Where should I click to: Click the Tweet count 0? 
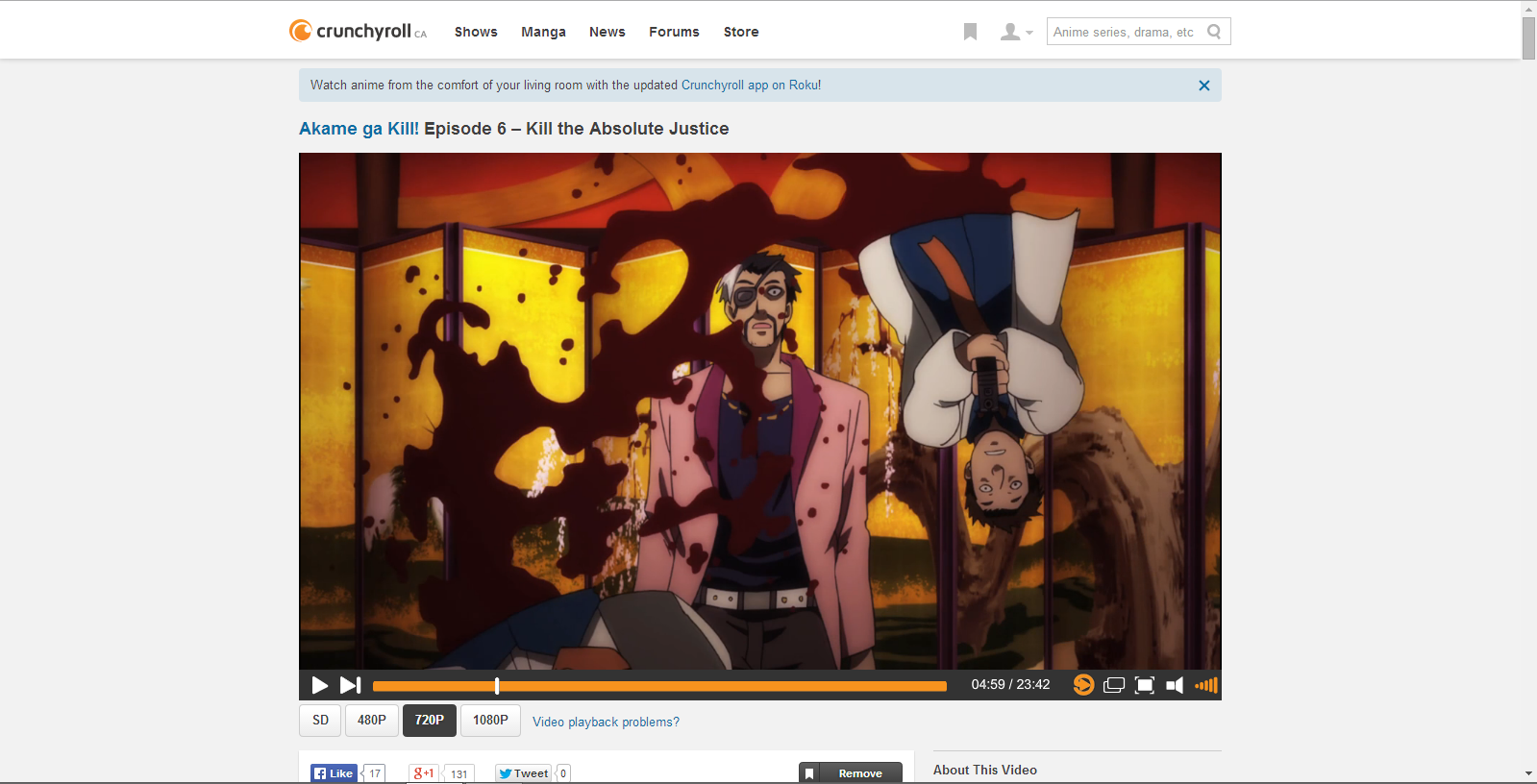563,773
